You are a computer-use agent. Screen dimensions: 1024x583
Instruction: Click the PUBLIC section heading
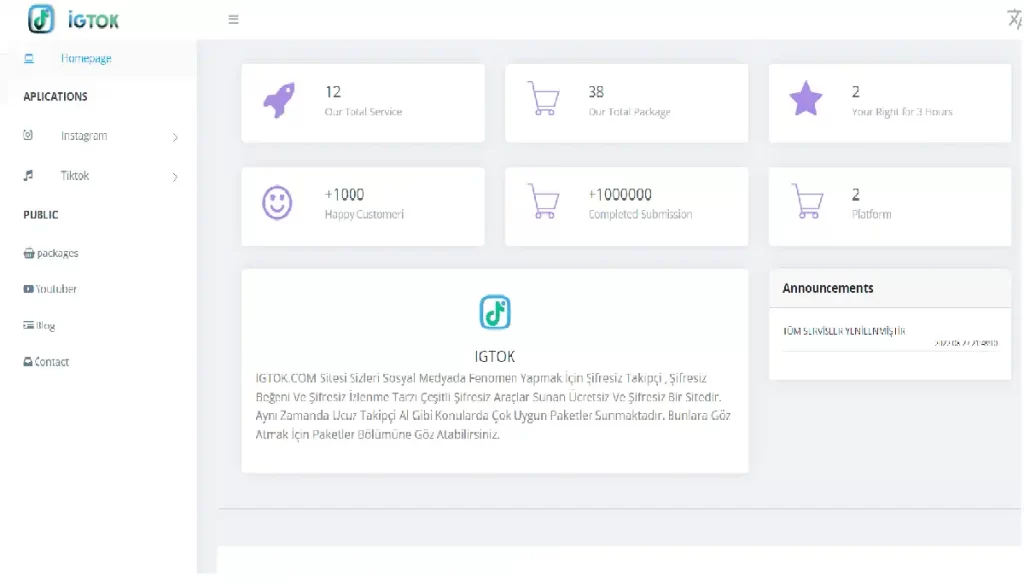coord(40,215)
